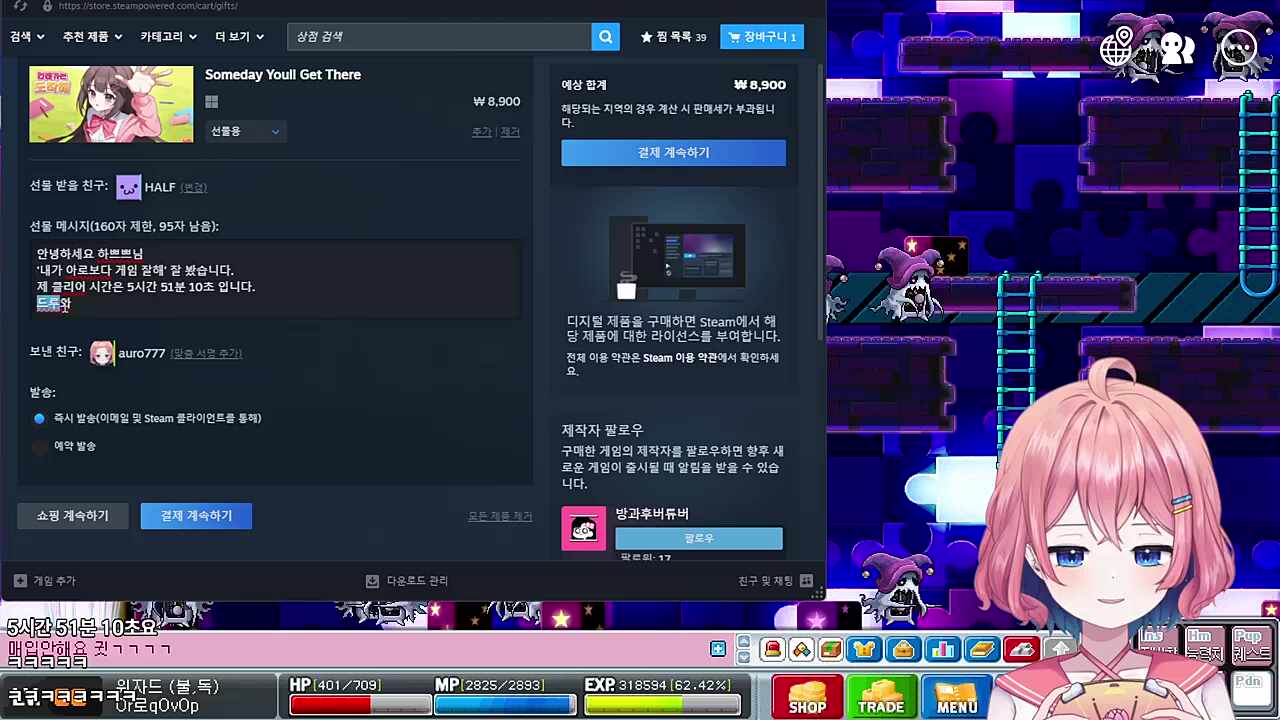Click the 변경 link next to HALF

[193, 187]
